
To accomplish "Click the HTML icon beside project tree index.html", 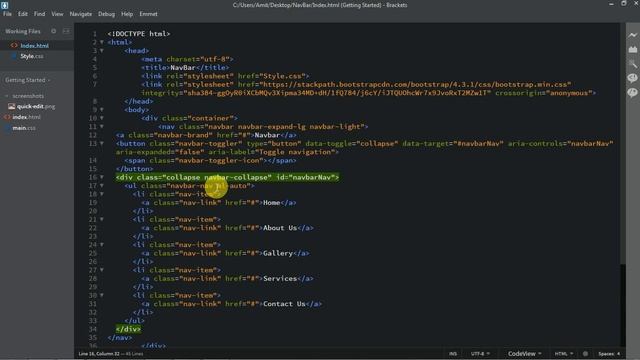I will 7,117.
